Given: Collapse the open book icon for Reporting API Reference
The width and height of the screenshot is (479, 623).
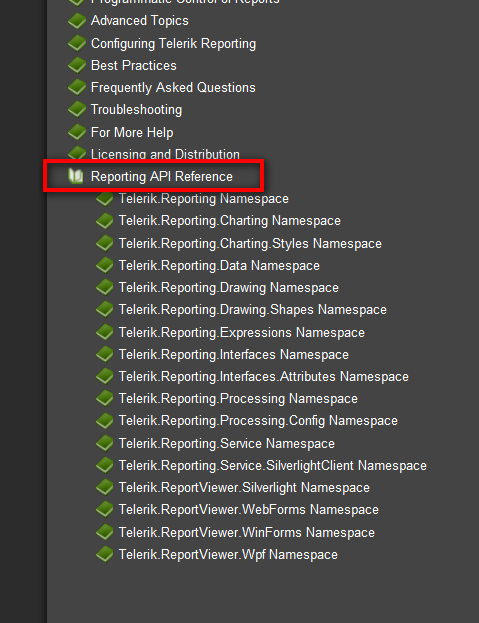Looking at the screenshot, I should [x=75, y=176].
